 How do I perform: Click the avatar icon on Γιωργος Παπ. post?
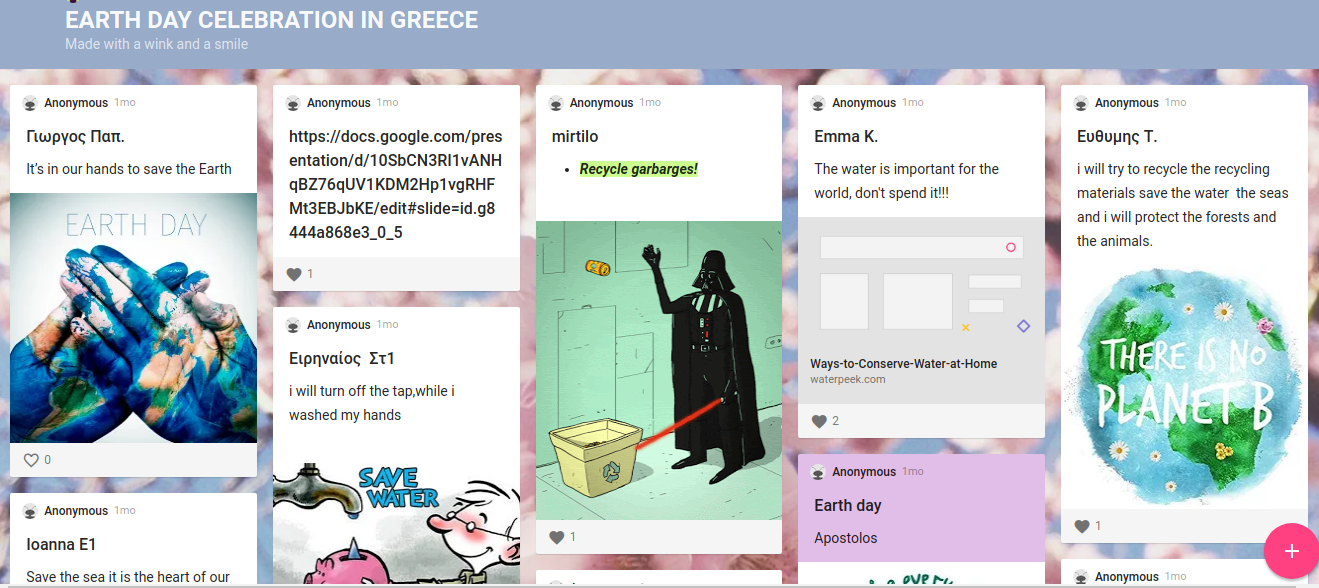pos(30,103)
